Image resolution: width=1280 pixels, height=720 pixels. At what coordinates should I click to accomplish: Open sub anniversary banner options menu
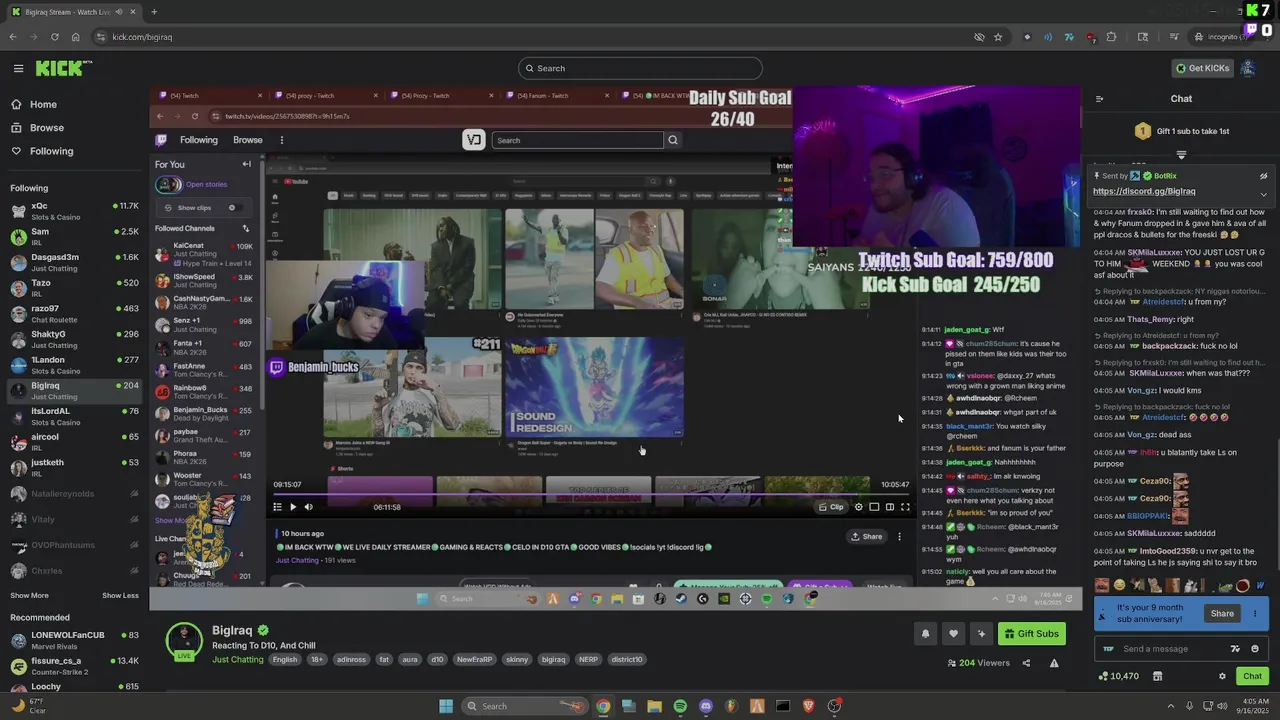point(1255,614)
